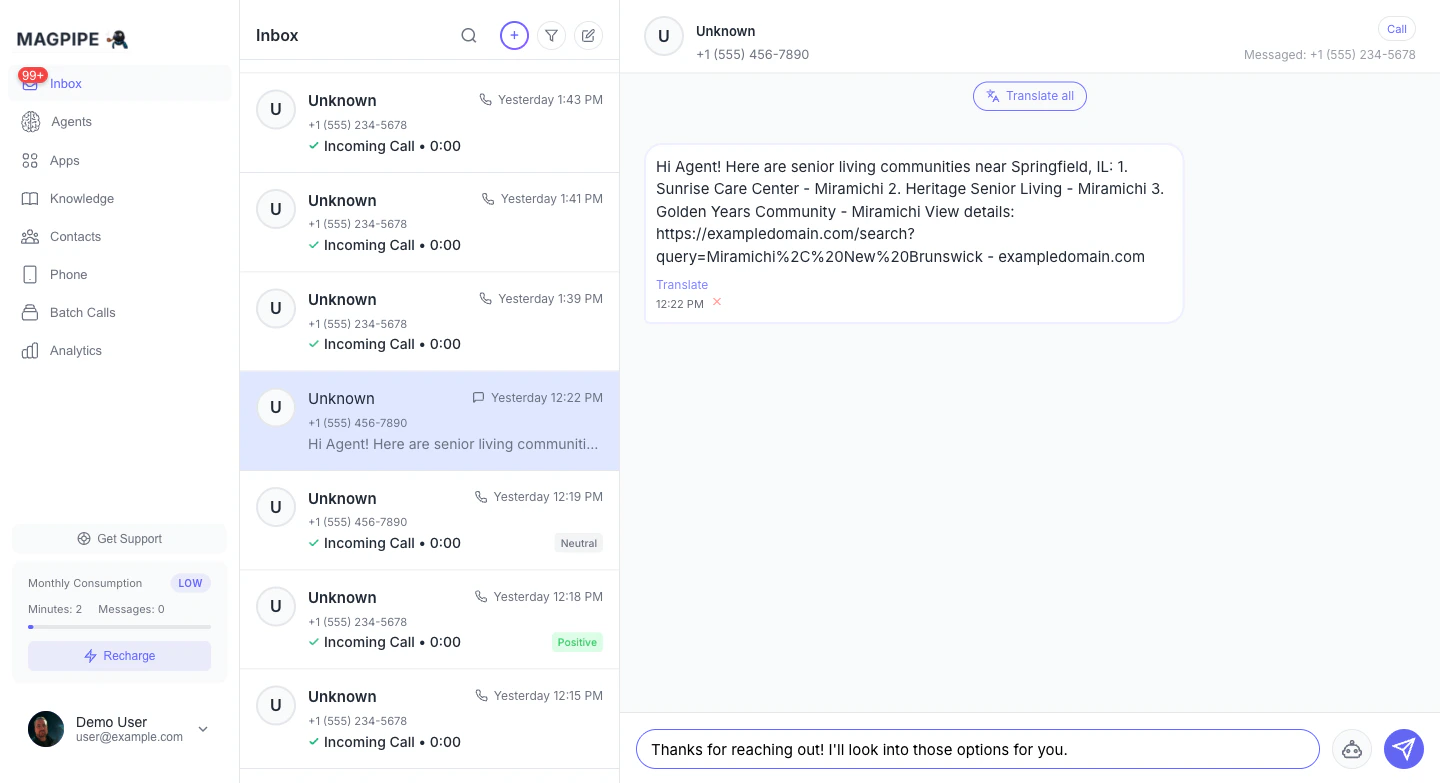Send the message with paper plane button
This screenshot has height=783, width=1440.
1404,749
